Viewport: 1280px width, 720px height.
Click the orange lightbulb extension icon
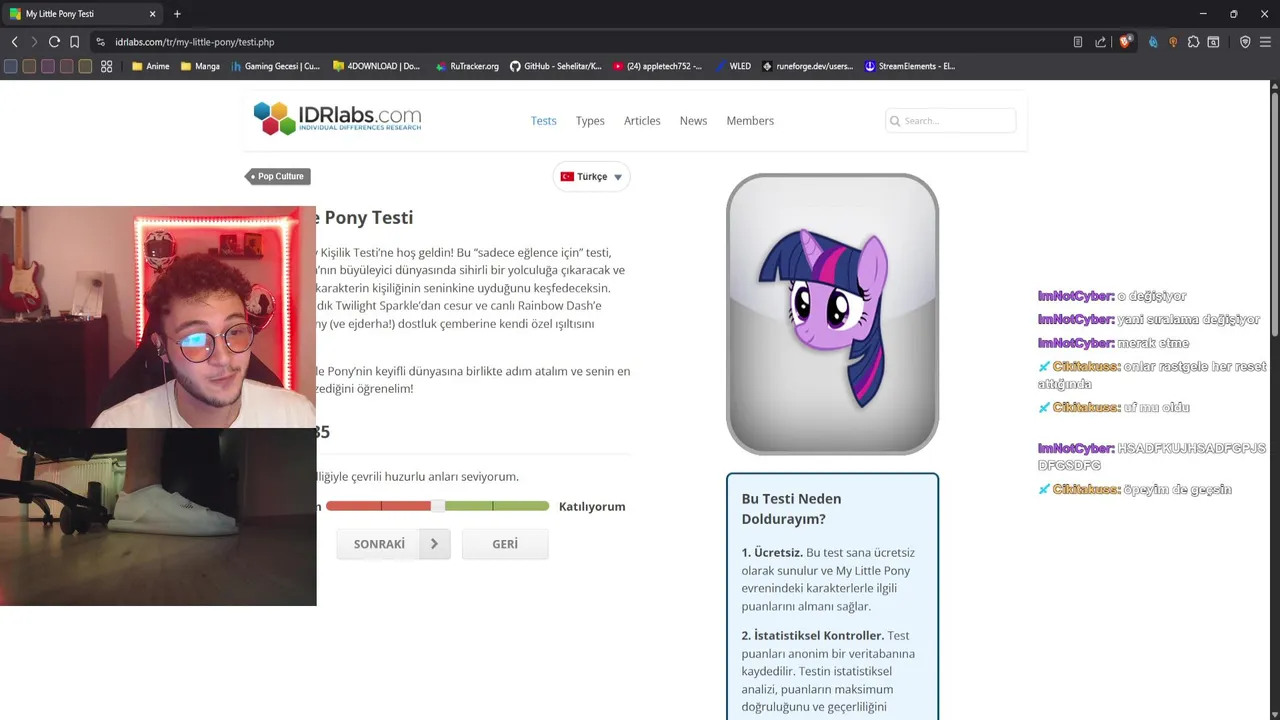pyautogui.click(x=1173, y=42)
